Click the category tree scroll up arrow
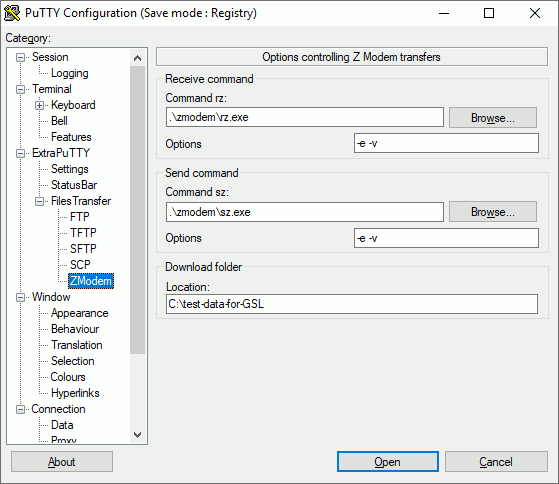This screenshot has width=559, height=484. (138, 58)
